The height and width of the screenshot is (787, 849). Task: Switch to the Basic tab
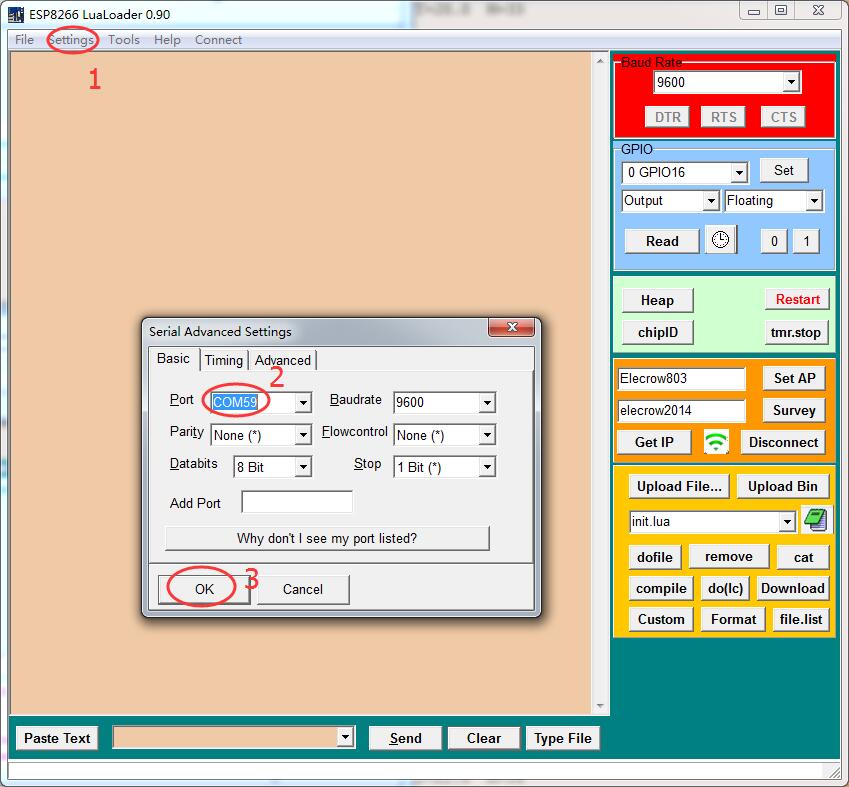tap(173, 359)
